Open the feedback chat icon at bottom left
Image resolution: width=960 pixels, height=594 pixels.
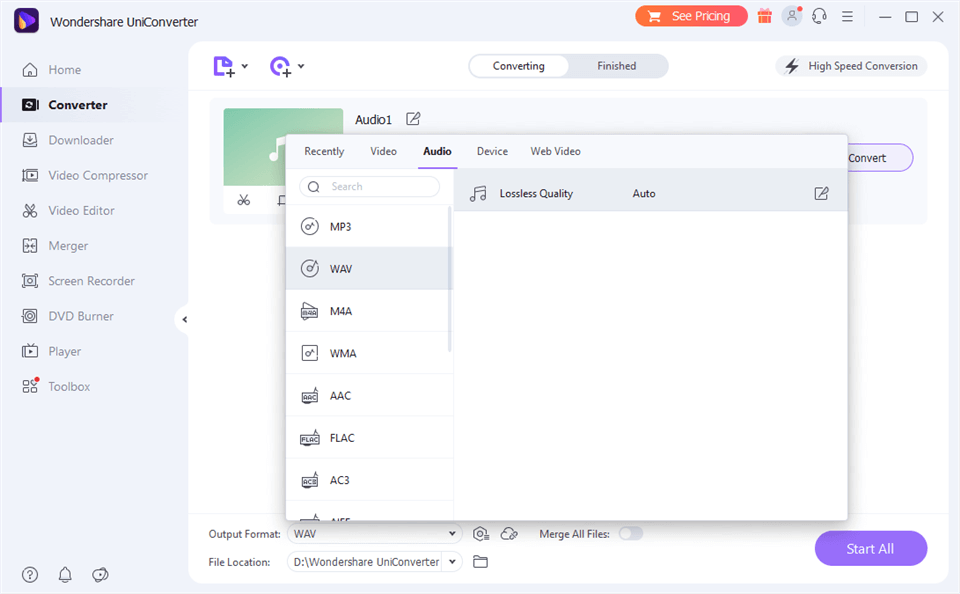coord(100,574)
